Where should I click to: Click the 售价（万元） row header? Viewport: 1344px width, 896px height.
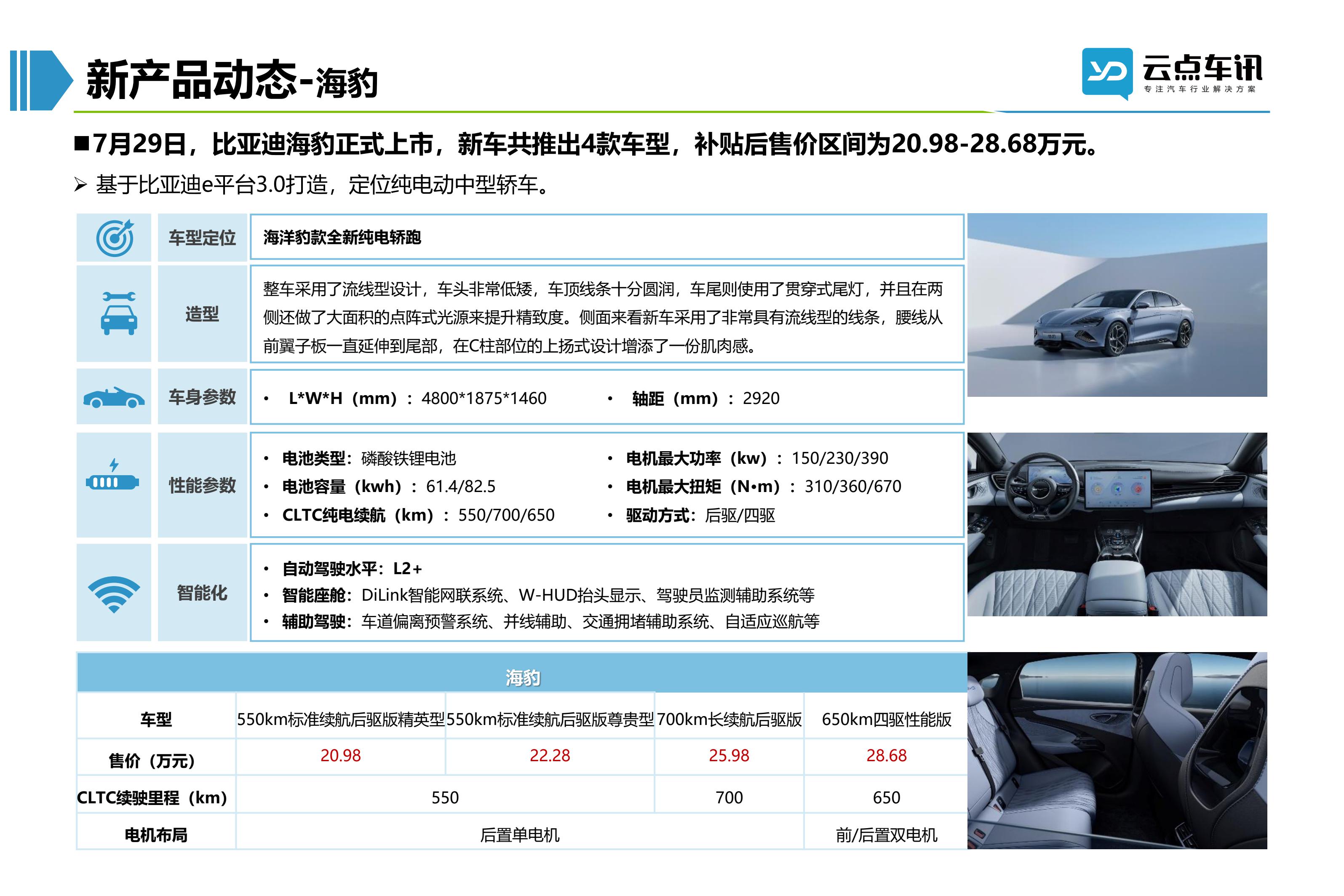156,757
